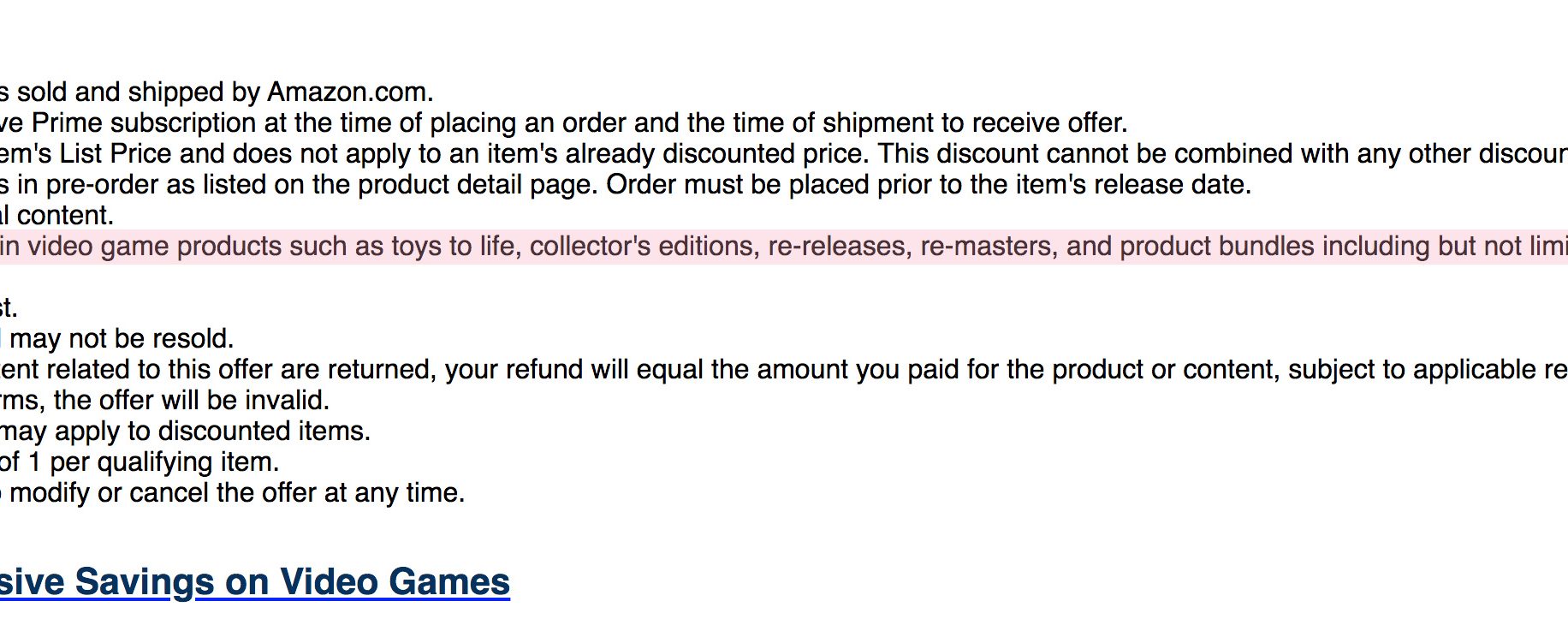The width and height of the screenshot is (1568, 637).
Task: Click the word 'Amazon.com.' in the first line
Action: pyautogui.click(x=351, y=92)
